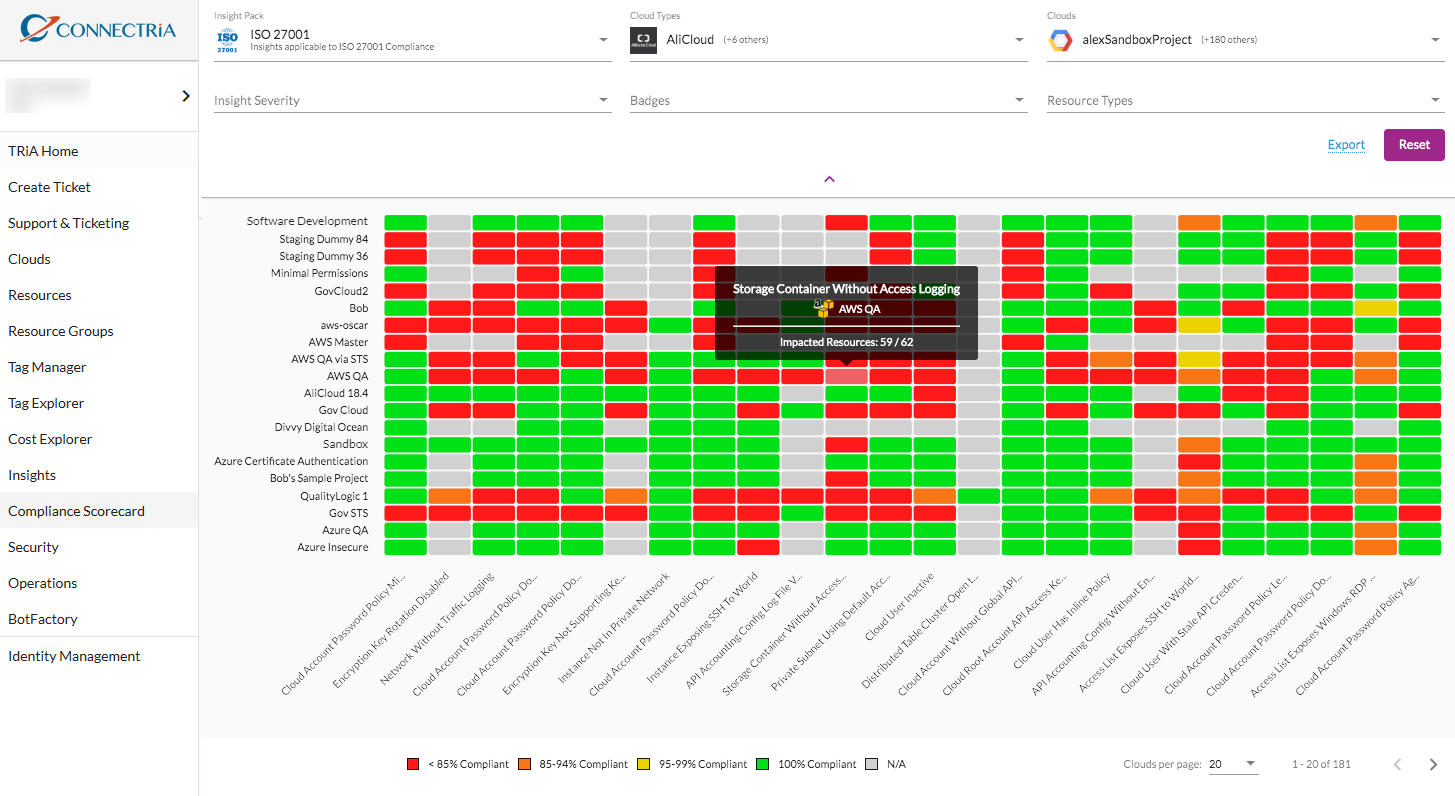The image size is (1455, 796).
Task: Go to the Insights page
Action: click(x=99, y=475)
